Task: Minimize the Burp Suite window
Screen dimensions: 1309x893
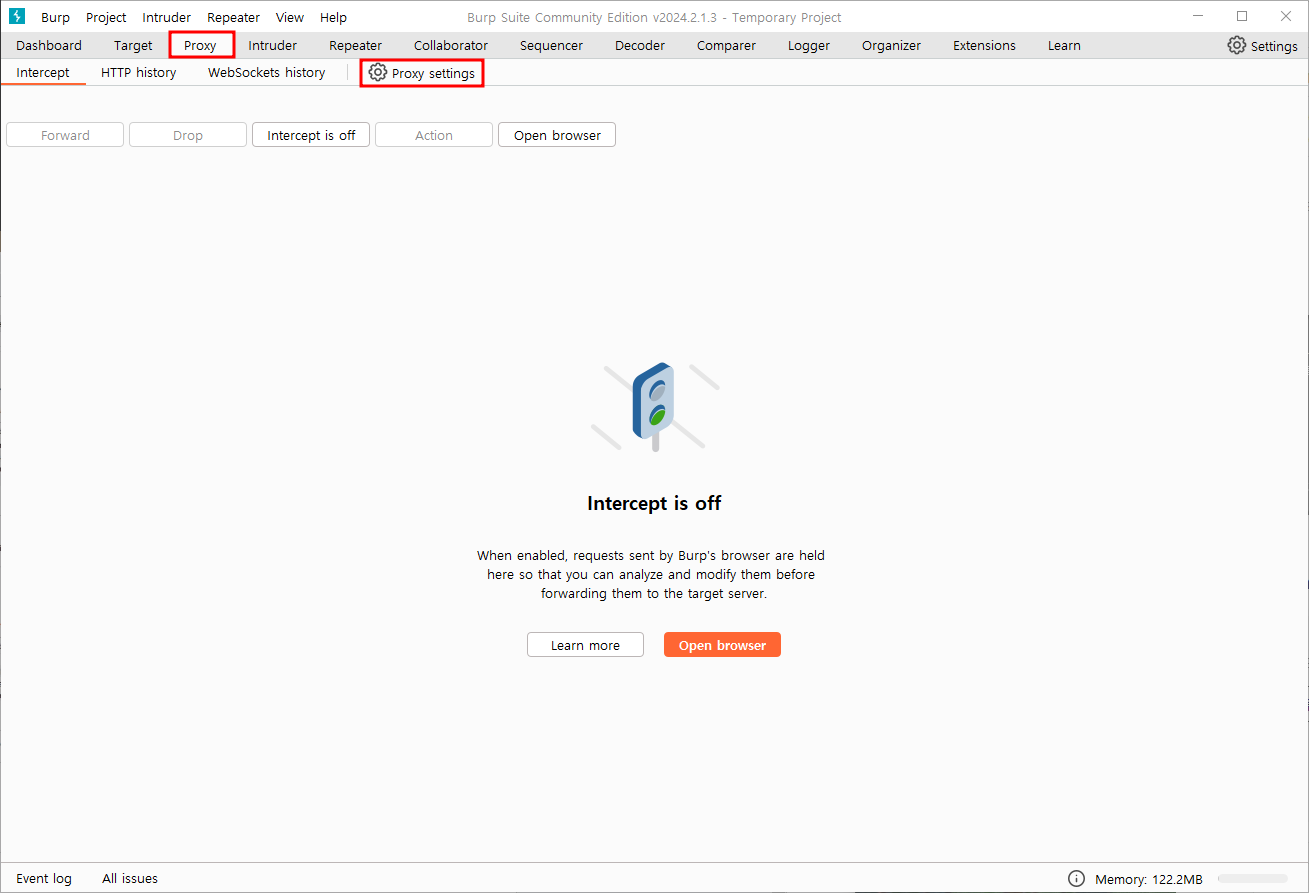Action: pos(1197,16)
